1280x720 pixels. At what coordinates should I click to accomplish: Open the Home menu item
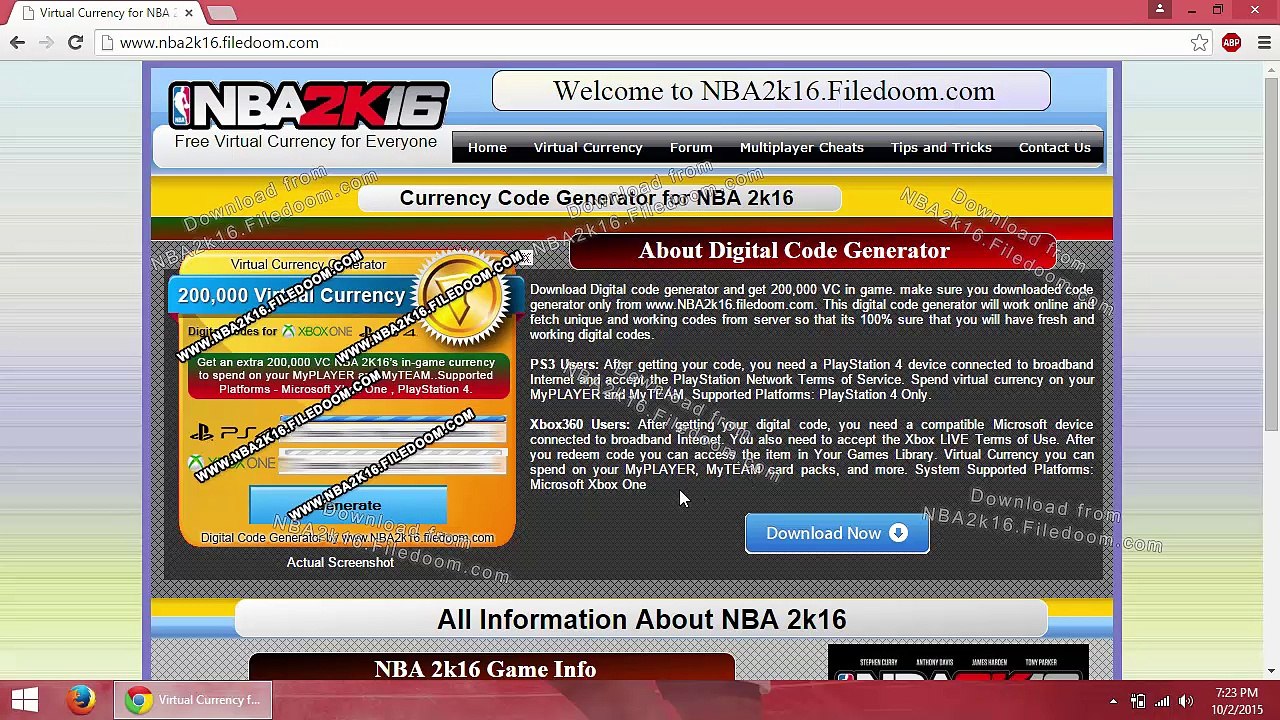pos(487,147)
